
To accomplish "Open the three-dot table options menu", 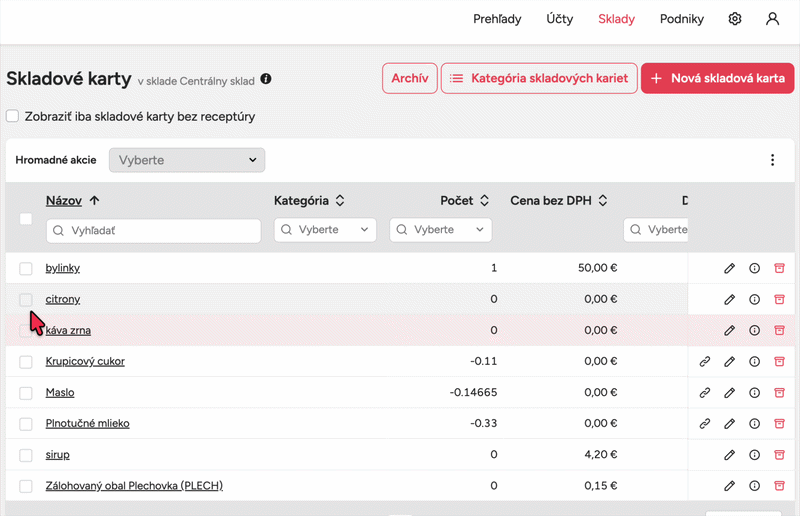I will point(772,160).
